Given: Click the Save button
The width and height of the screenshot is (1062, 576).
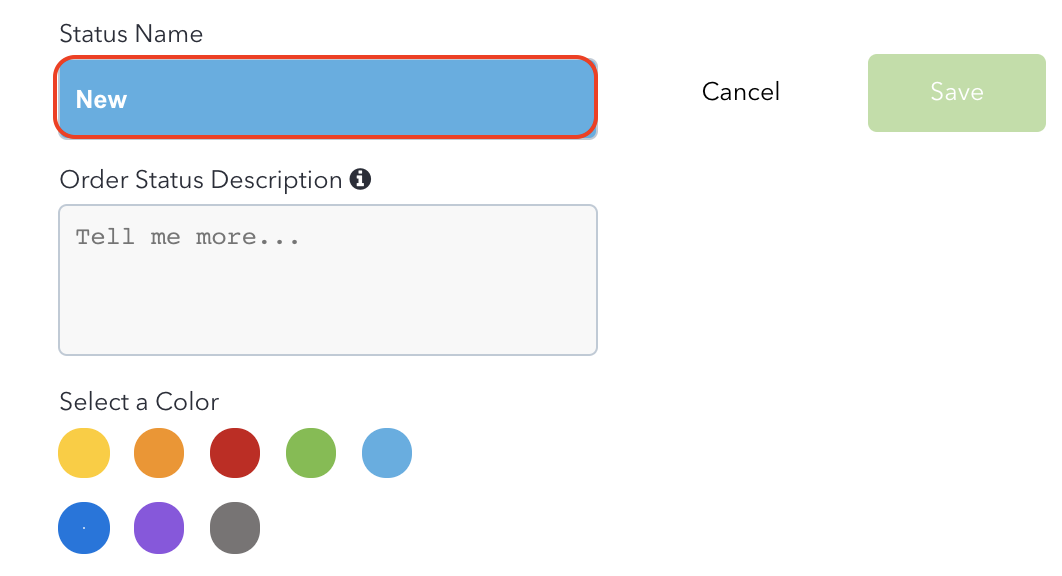Looking at the screenshot, I should click(956, 93).
